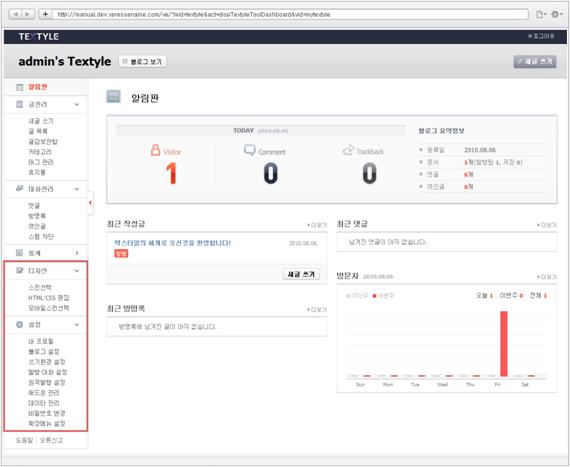The image size is (570, 467).
Task: Collapse the 디자인 section chevron
Action: tap(77, 270)
